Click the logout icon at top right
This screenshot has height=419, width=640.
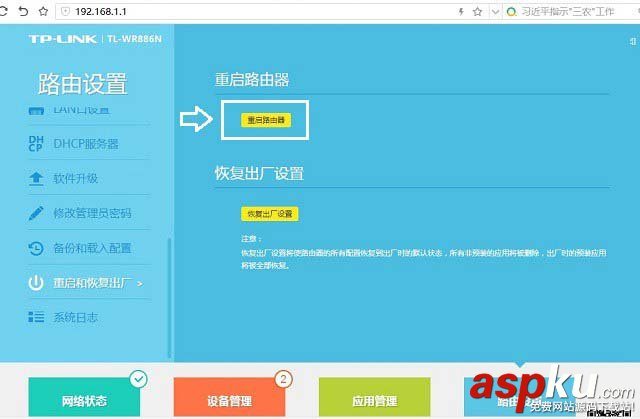[x=633, y=41]
